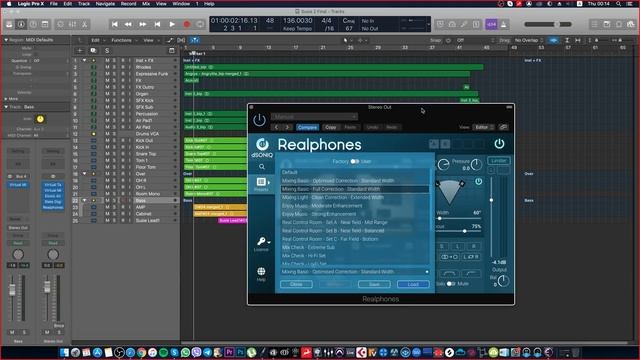Add new track with plus button

(x=80, y=51)
